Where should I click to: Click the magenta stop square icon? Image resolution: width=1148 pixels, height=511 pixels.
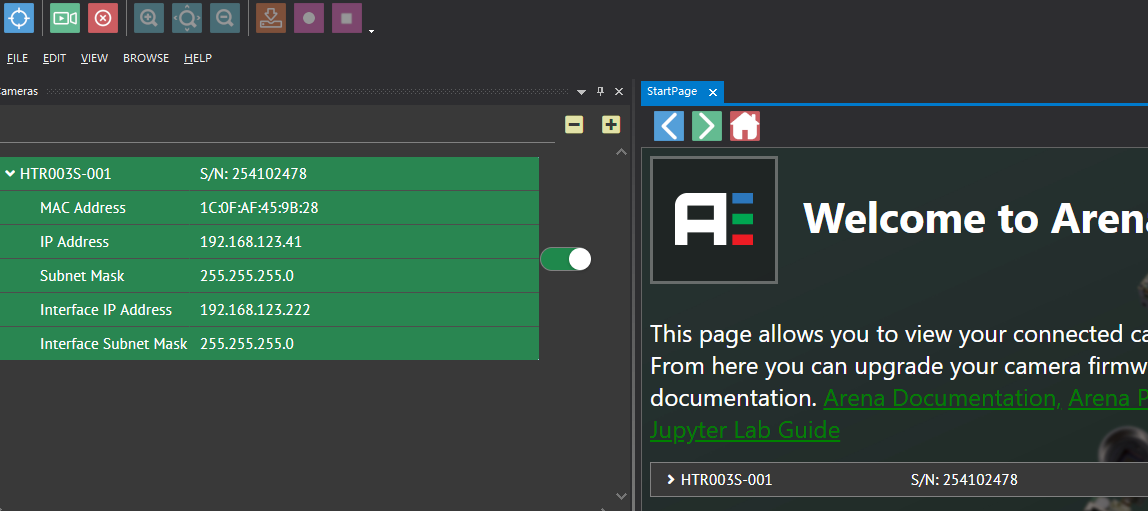[347, 18]
